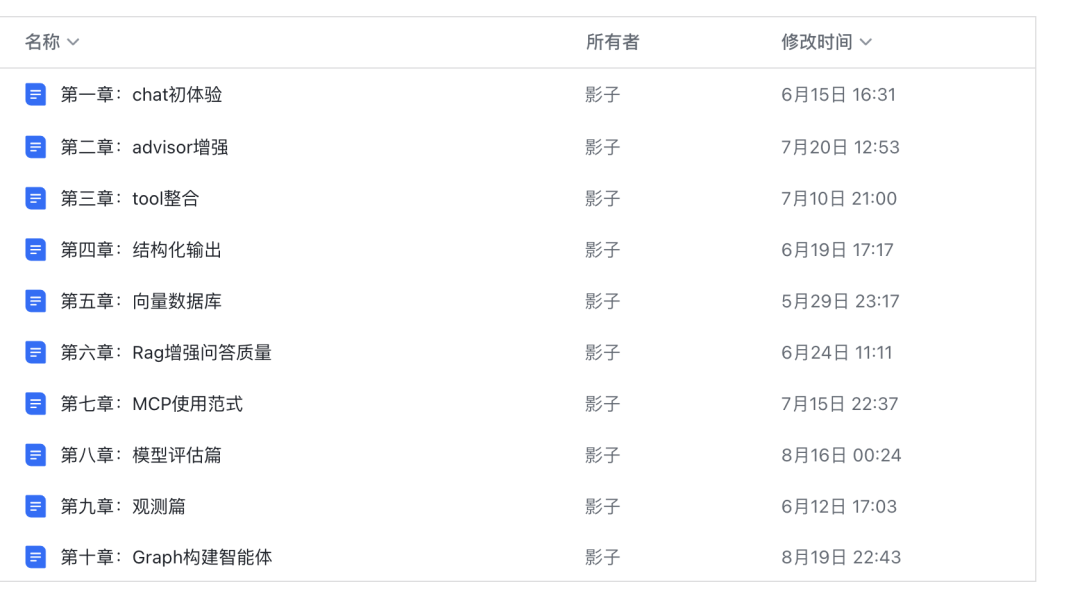
Task: Click the document icon for 第九章 观测篇
Action: (35, 506)
